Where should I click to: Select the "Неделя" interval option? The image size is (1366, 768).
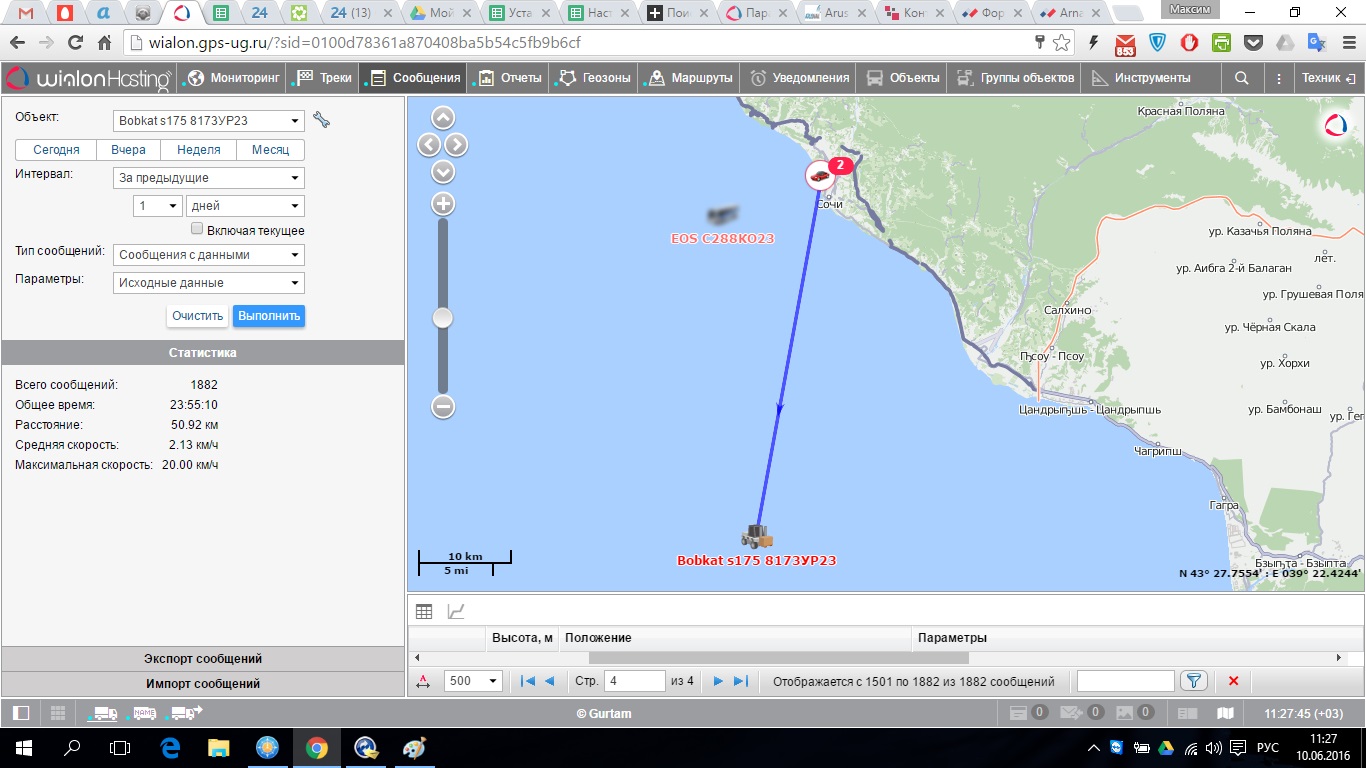click(198, 150)
